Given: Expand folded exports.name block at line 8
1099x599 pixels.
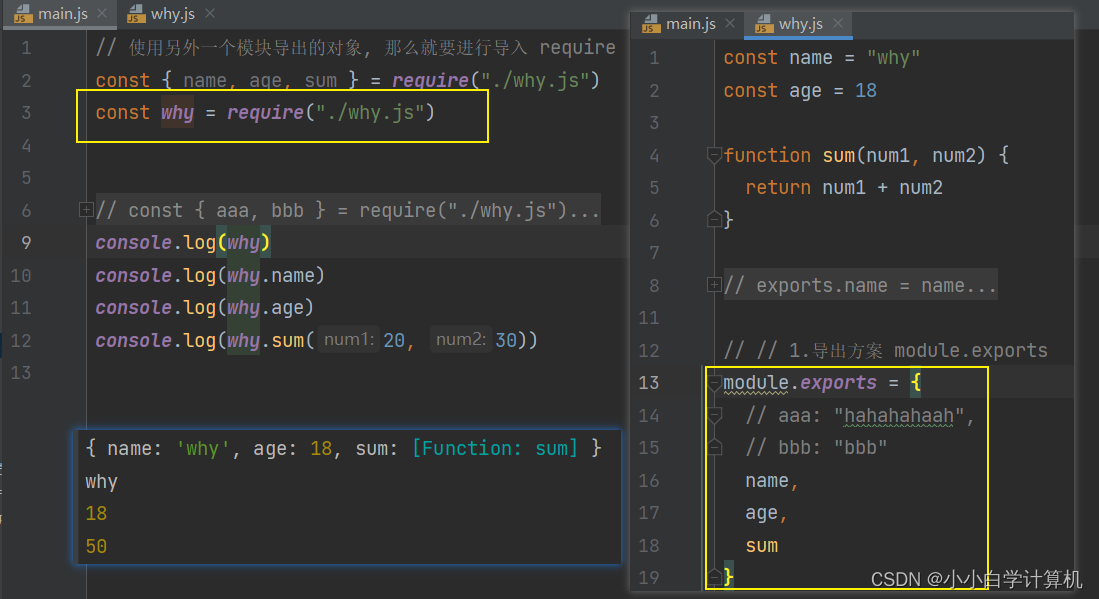Looking at the screenshot, I should pos(714,284).
